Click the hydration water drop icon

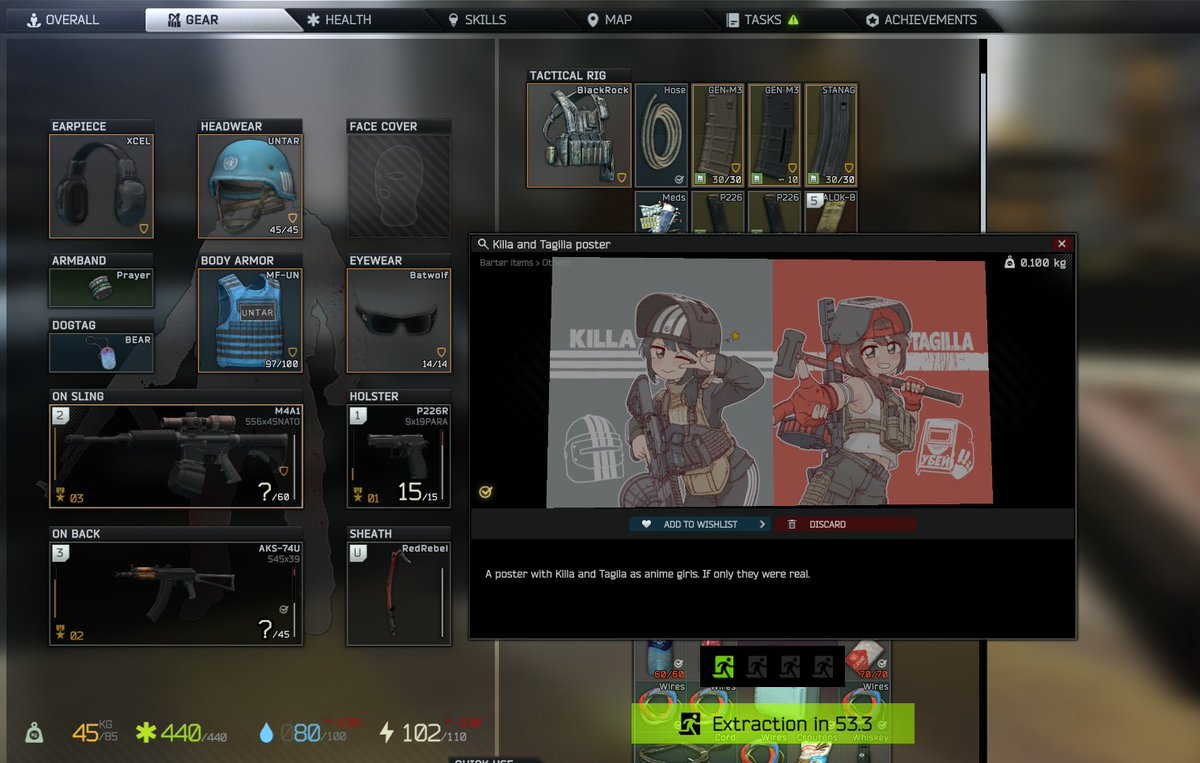click(265, 734)
